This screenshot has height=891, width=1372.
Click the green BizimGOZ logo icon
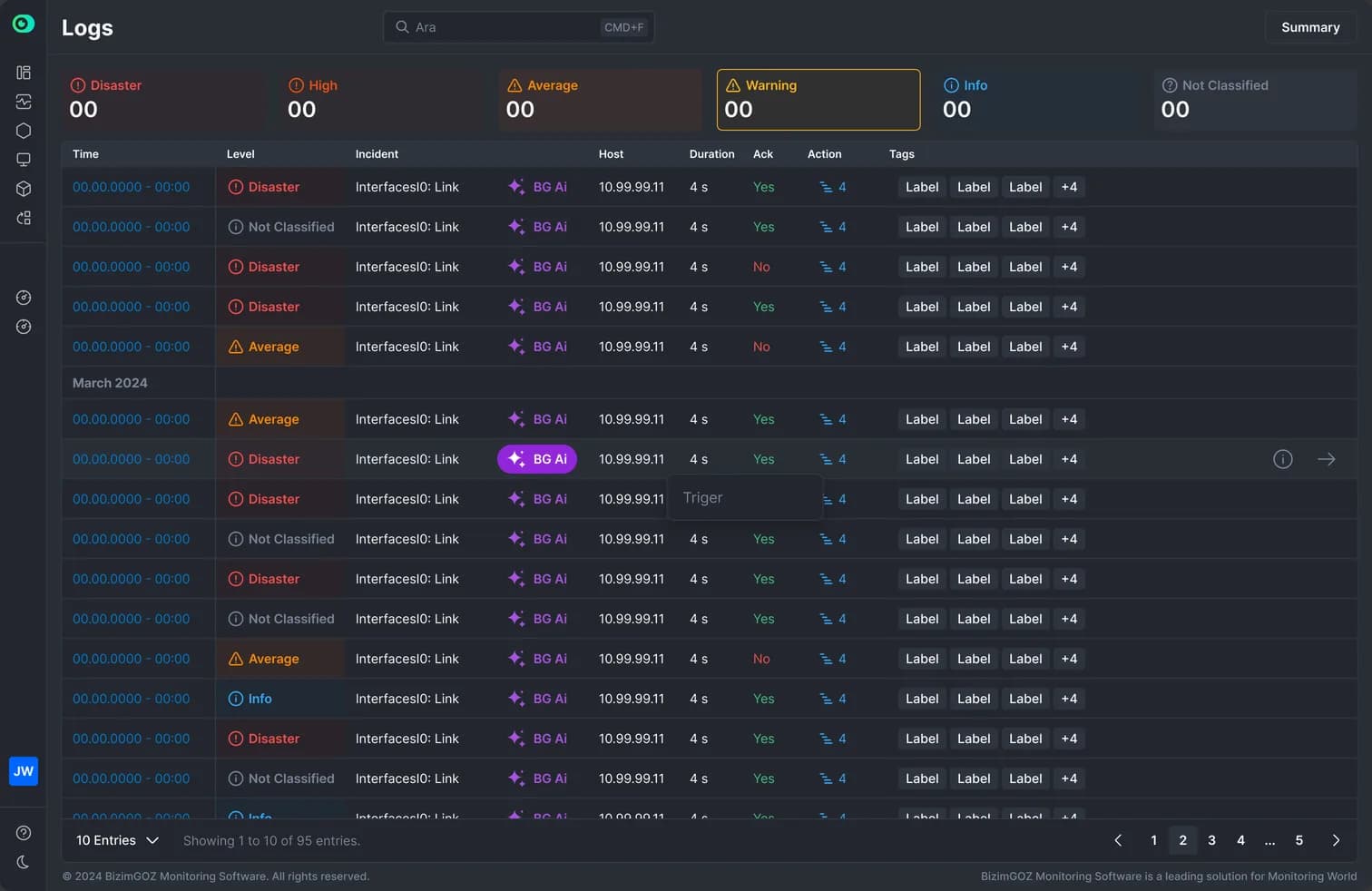click(24, 24)
